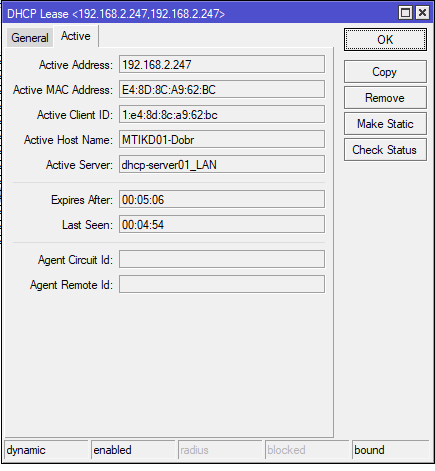Click the Active Server field

pyautogui.click(x=222, y=164)
